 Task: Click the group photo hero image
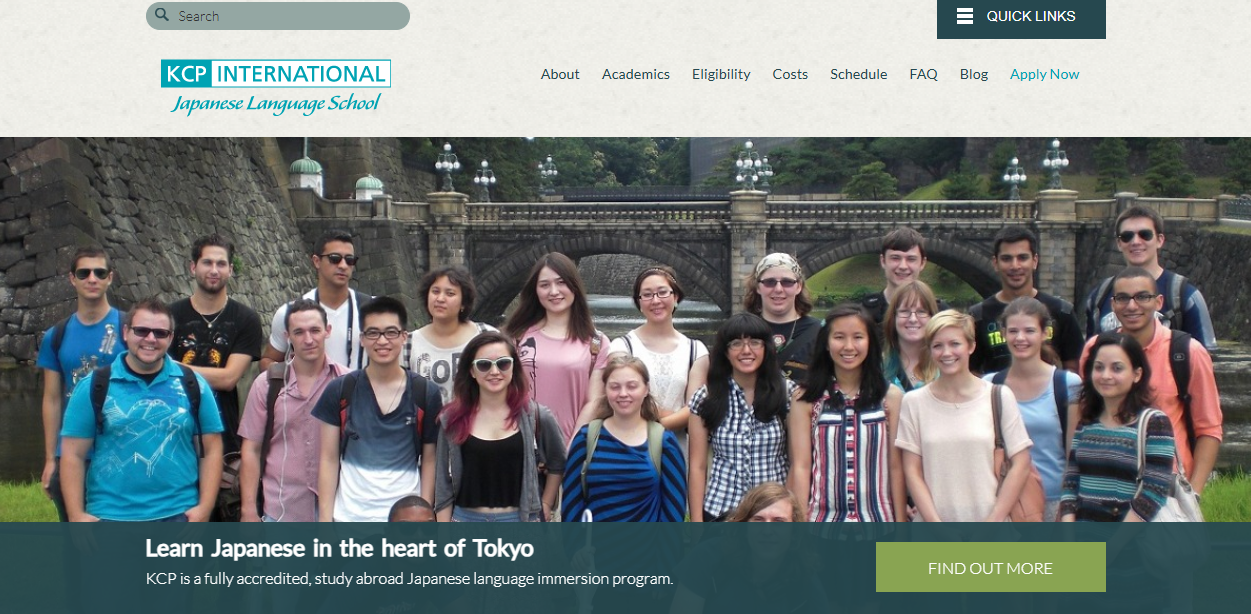tap(625, 330)
